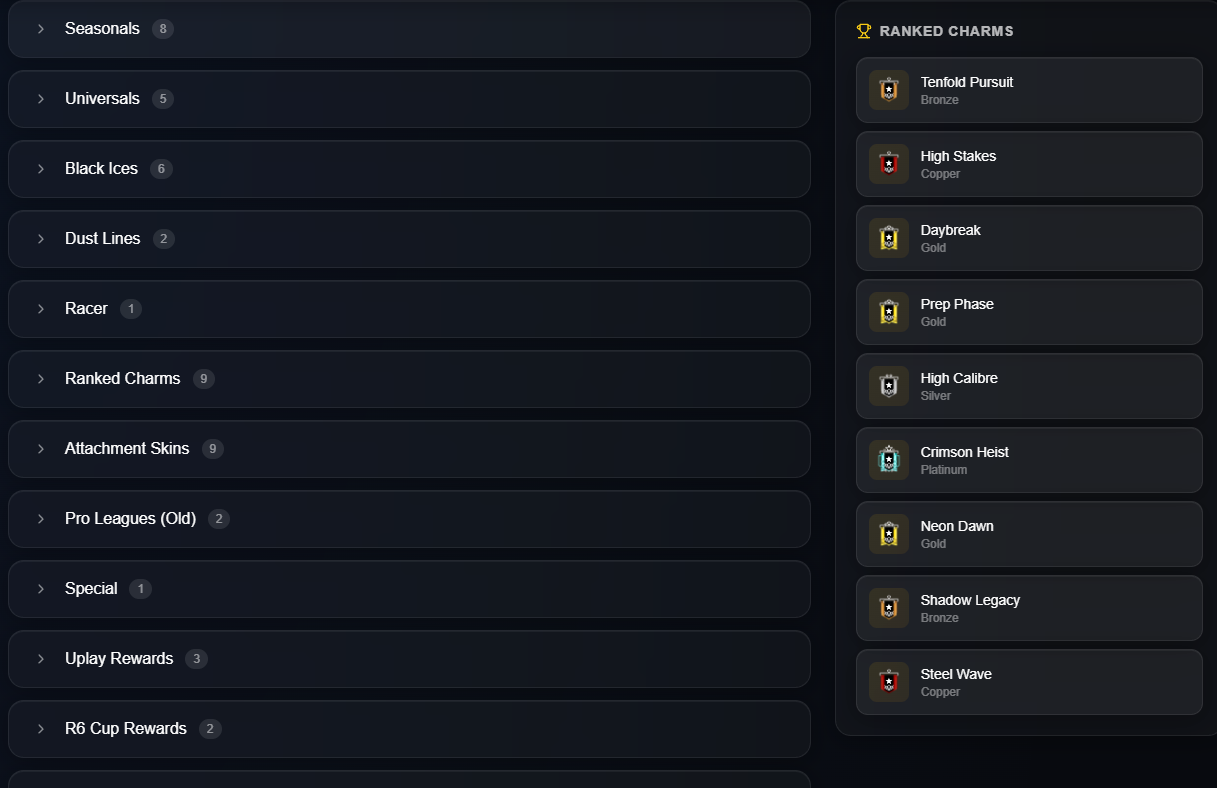The image size is (1217, 788).
Task: Open the Universals category row
Action: tap(409, 99)
